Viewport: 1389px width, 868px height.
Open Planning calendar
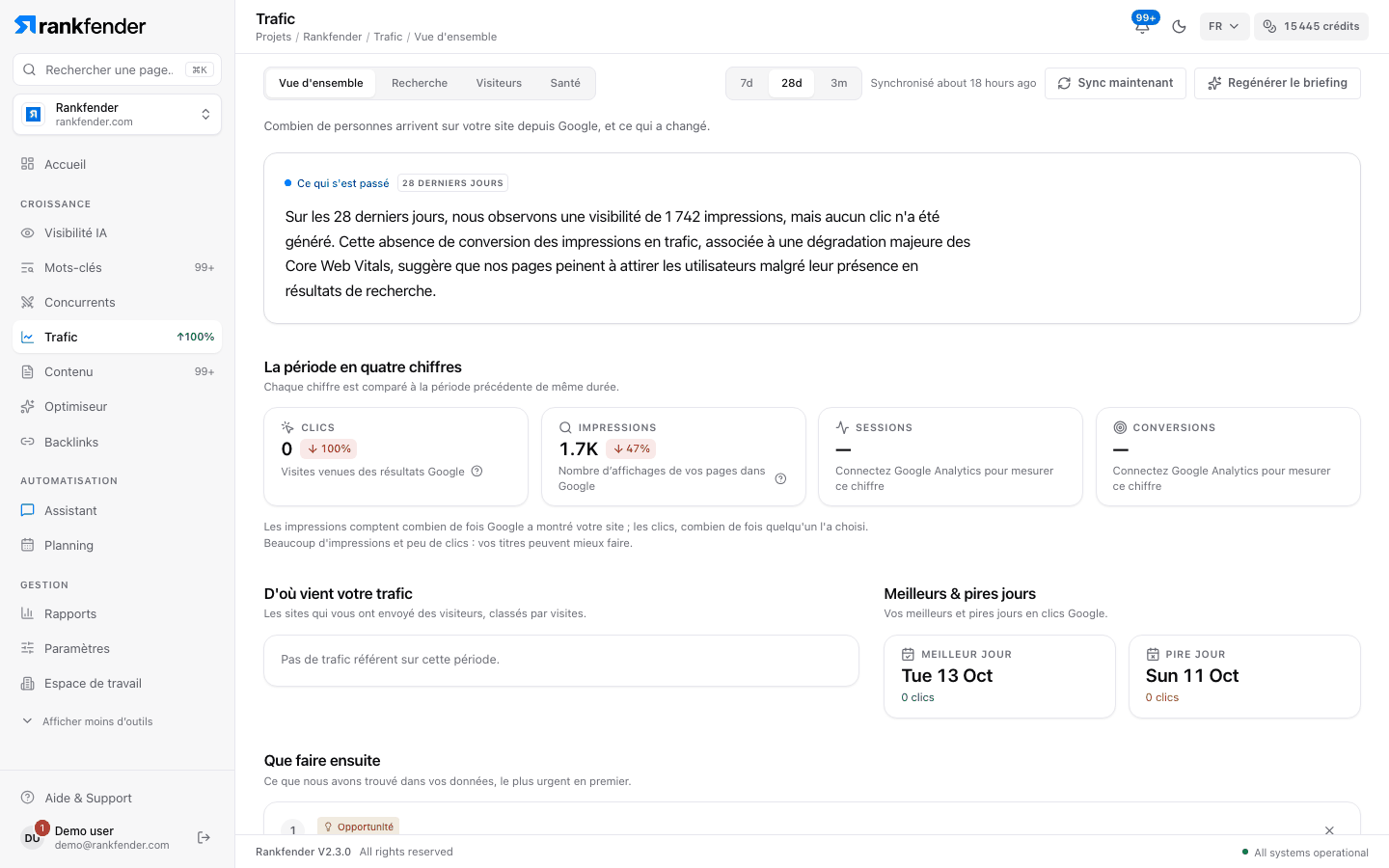pos(117,545)
